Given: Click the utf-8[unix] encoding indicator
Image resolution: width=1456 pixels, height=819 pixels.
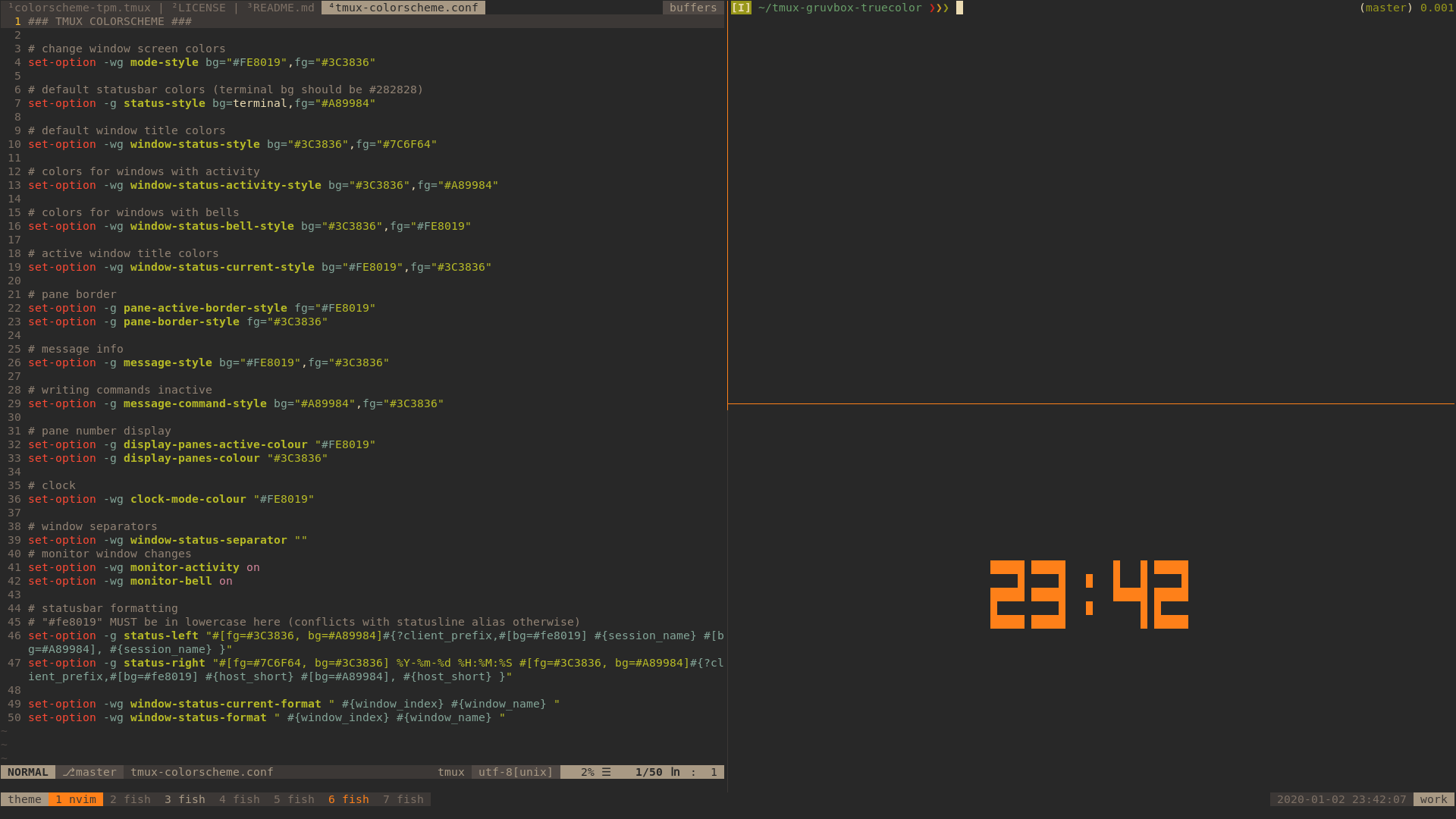Looking at the screenshot, I should (x=516, y=772).
